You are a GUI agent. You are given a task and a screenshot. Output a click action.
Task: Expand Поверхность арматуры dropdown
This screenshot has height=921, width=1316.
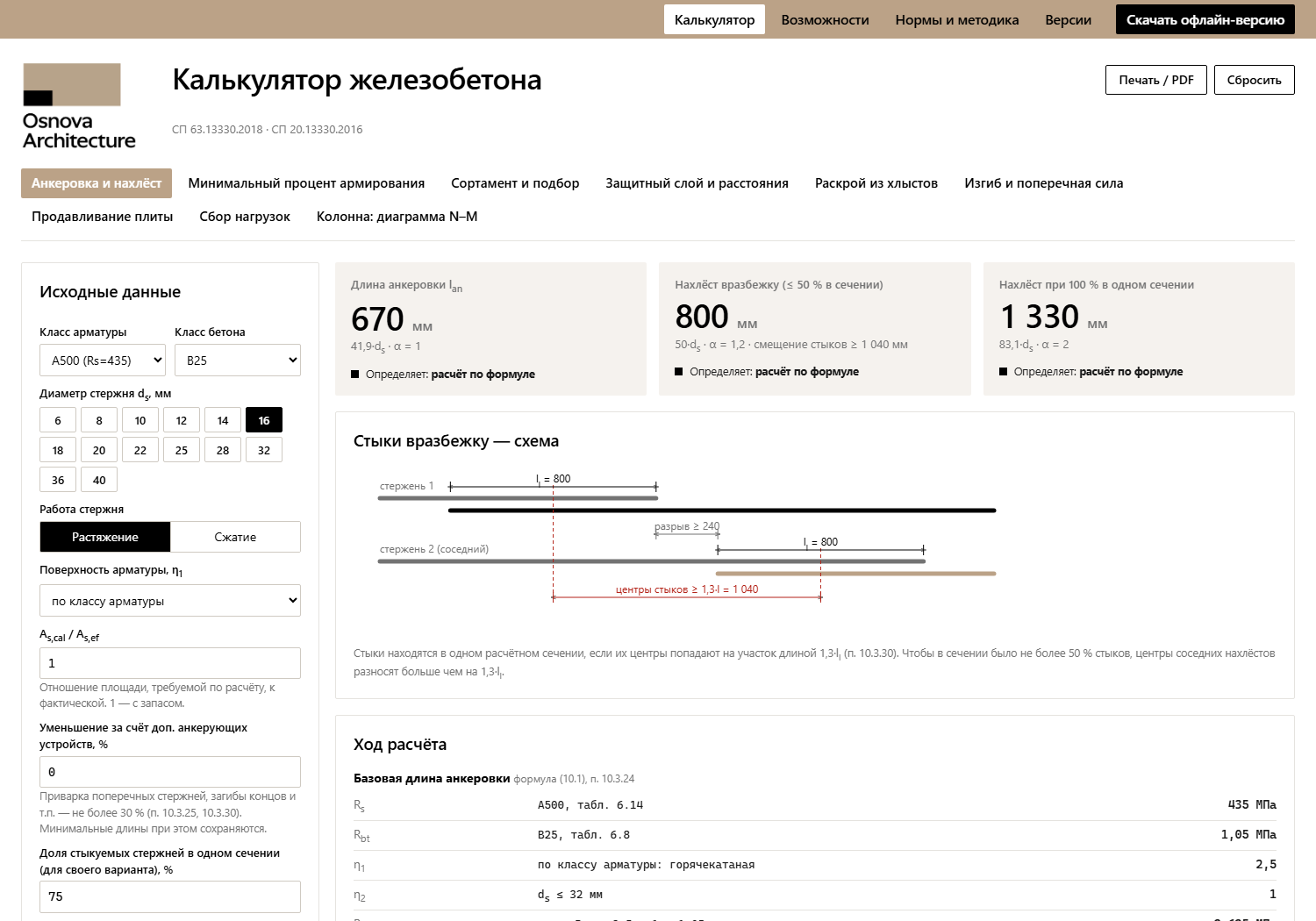pos(170,601)
